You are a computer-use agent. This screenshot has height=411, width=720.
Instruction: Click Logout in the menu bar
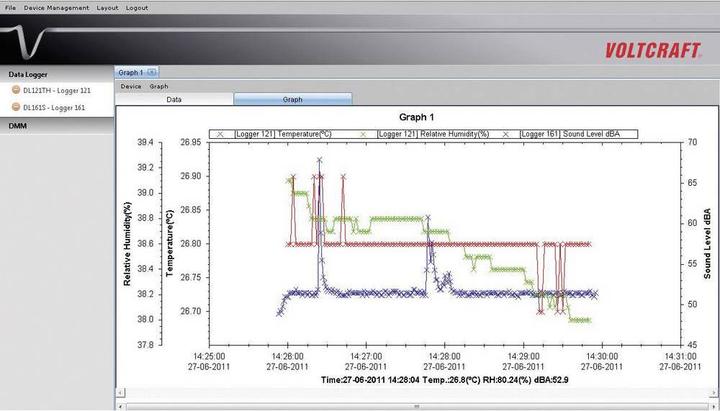pyautogui.click(x=137, y=7)
